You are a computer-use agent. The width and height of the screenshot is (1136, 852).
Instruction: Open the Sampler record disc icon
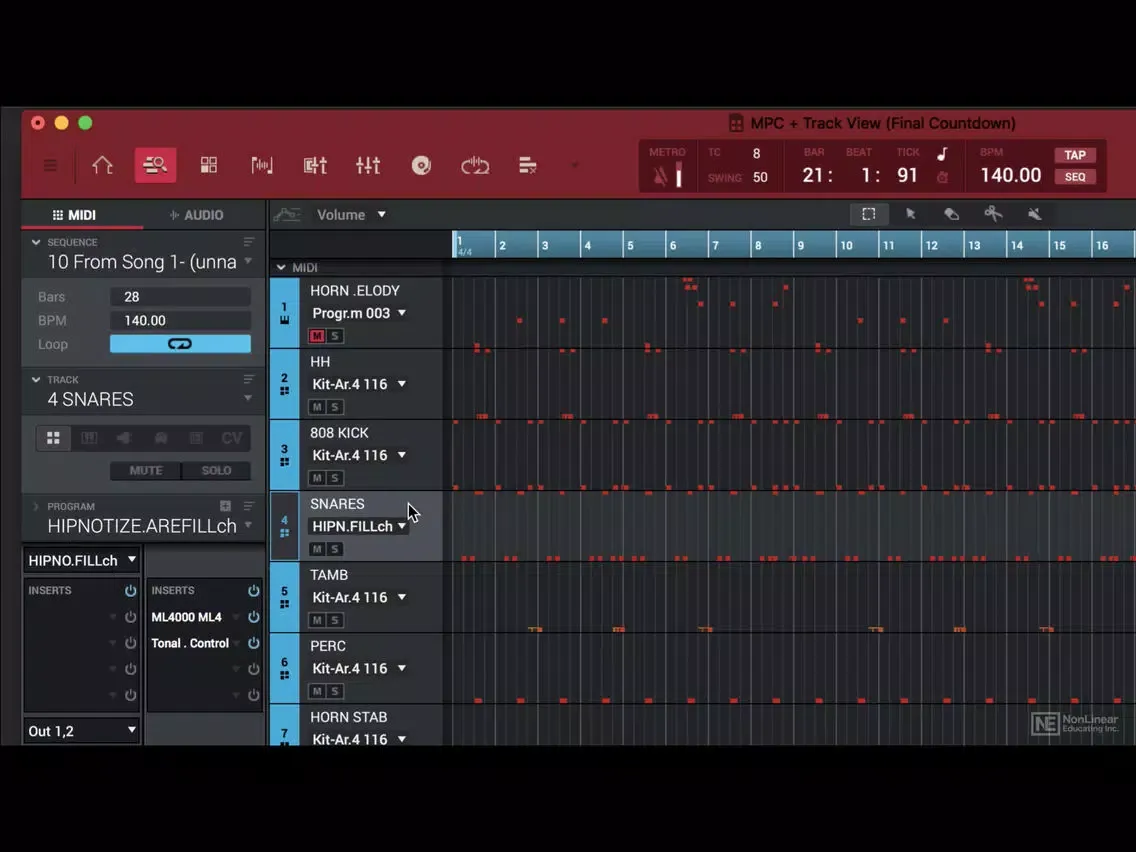pos(421,165)
